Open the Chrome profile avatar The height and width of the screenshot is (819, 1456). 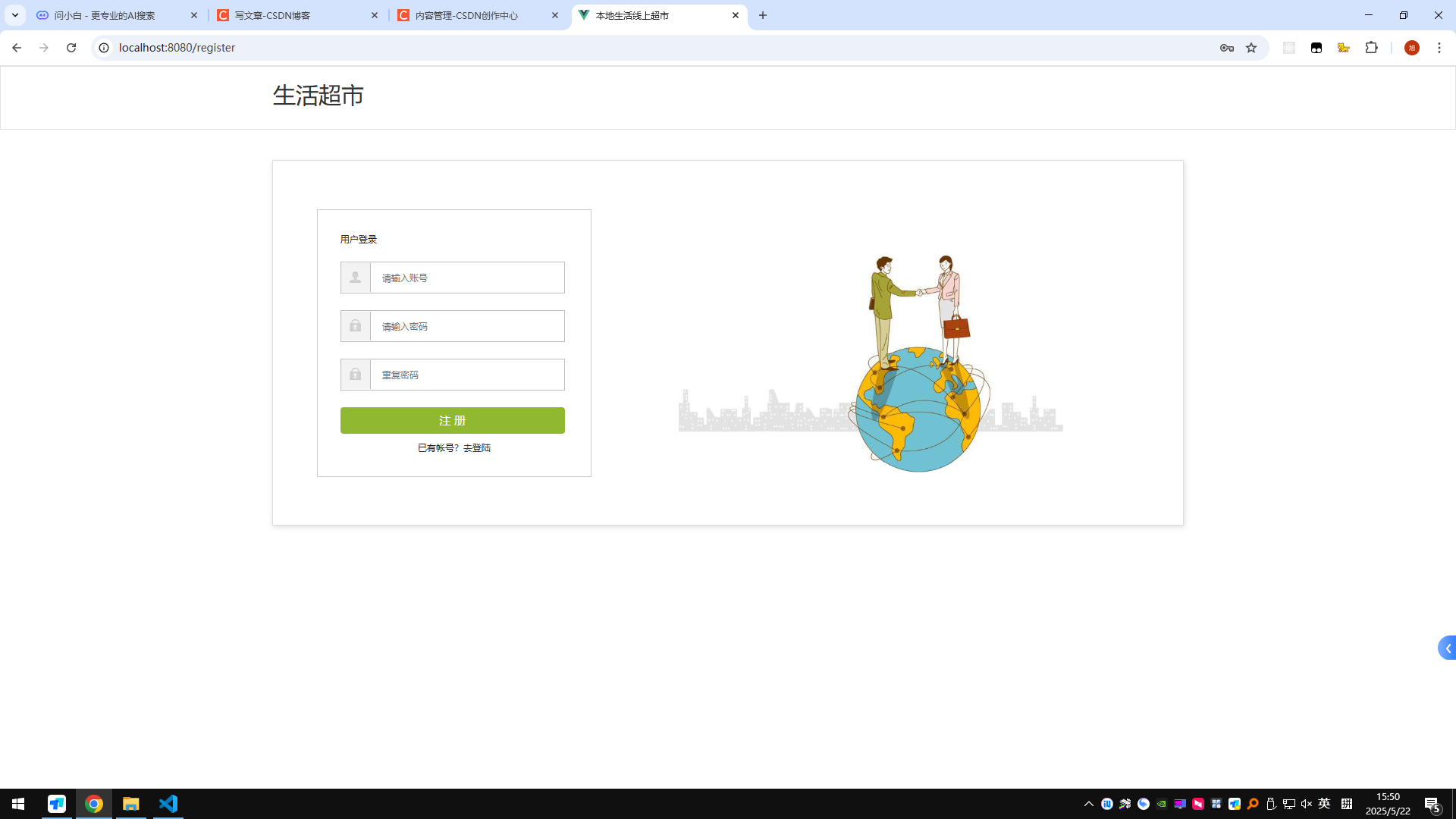(1411, 48)
